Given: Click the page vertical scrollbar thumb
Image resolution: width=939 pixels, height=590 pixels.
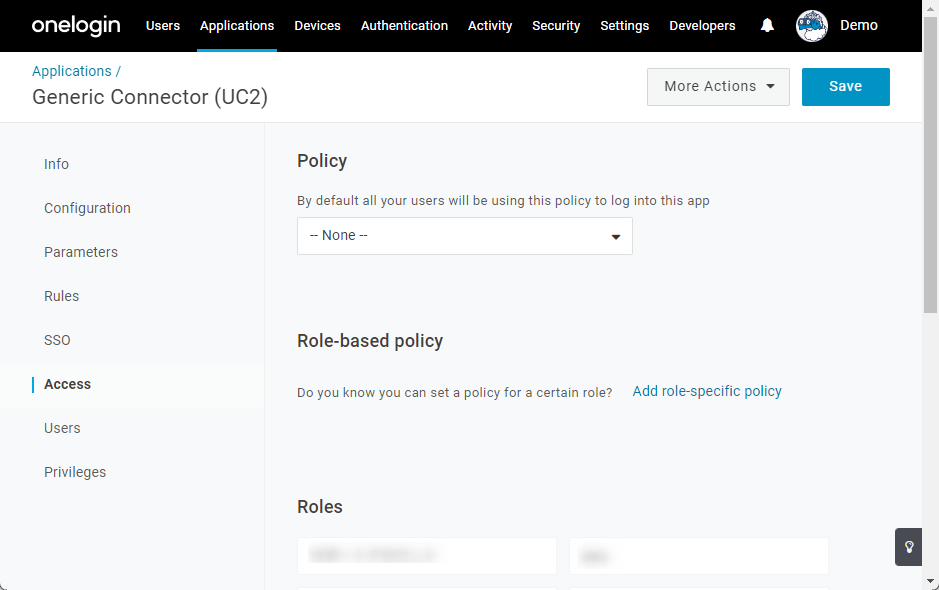Looking at the screenshot, I should [x=931, y=165].
